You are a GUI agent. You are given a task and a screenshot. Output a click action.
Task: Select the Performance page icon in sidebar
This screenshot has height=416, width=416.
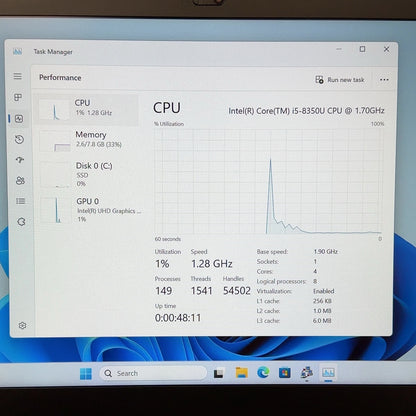pos(19,119)
